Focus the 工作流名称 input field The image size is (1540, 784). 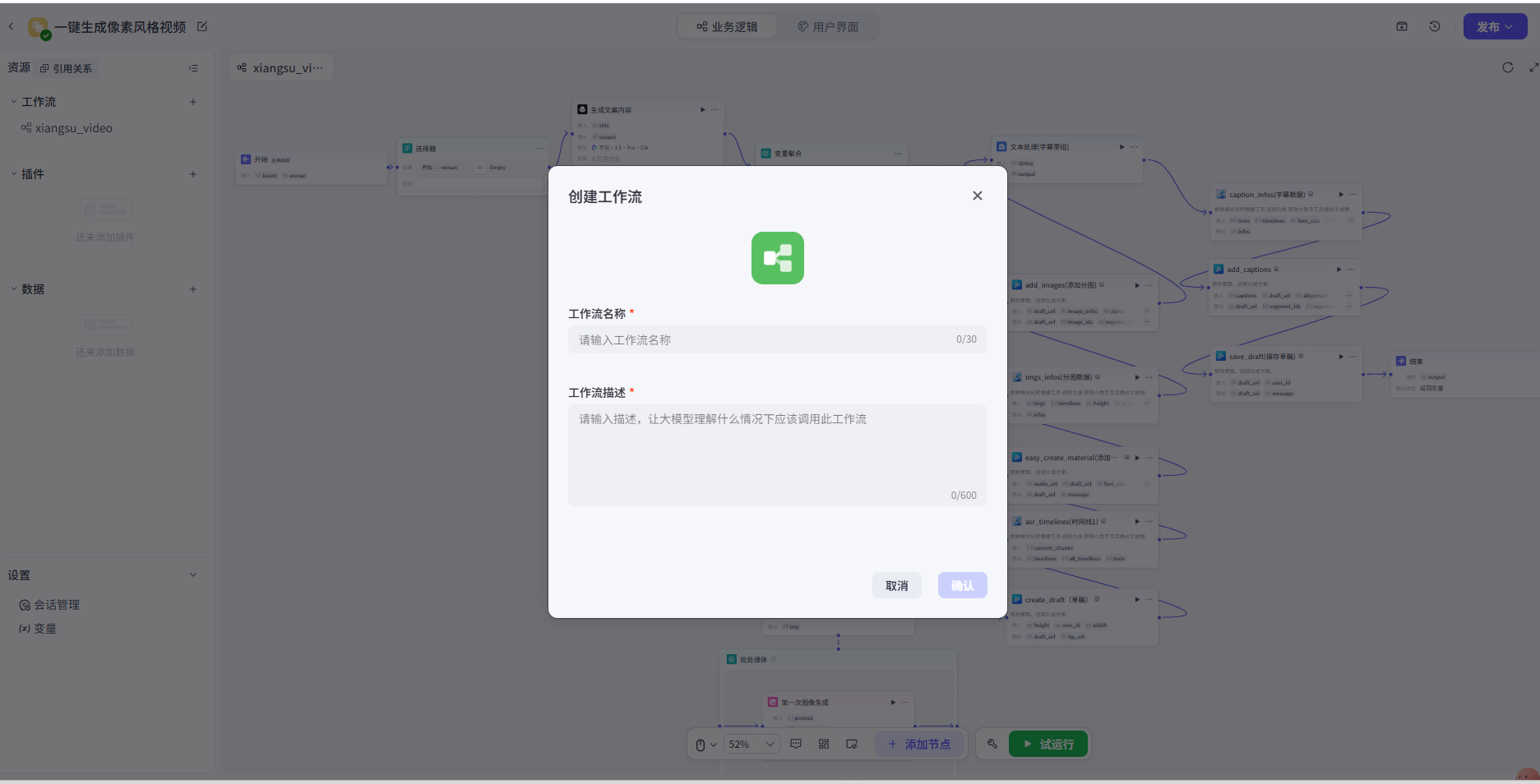777,339
